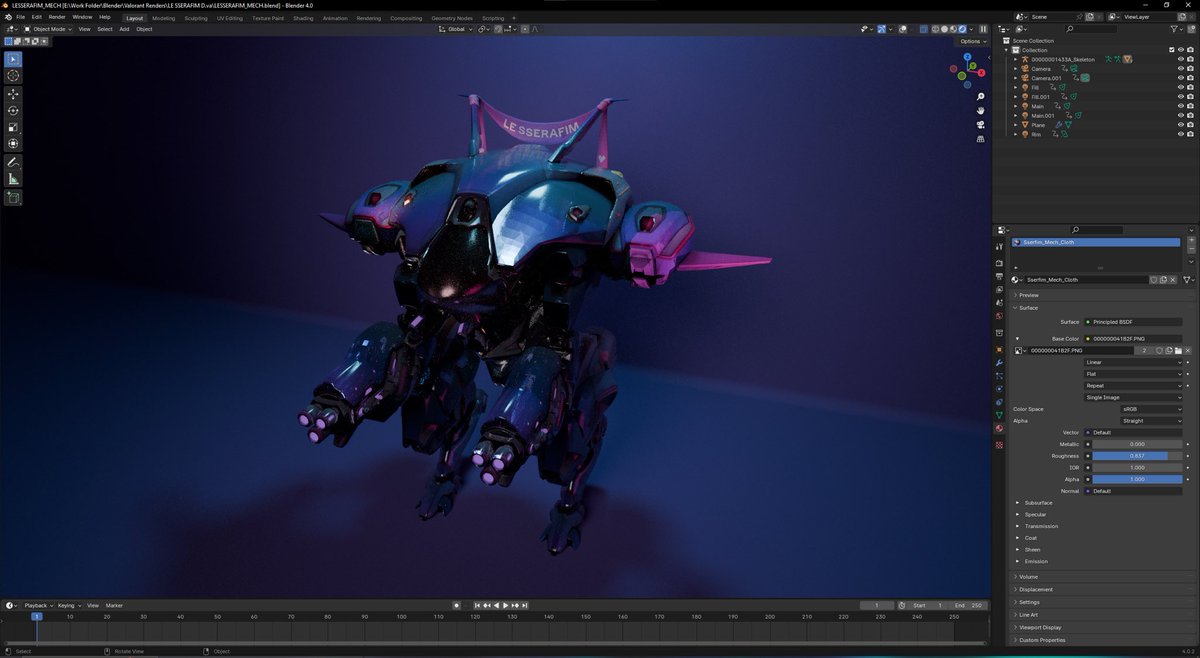
Task: Select the Scale tool
Action: coord(14,128)
